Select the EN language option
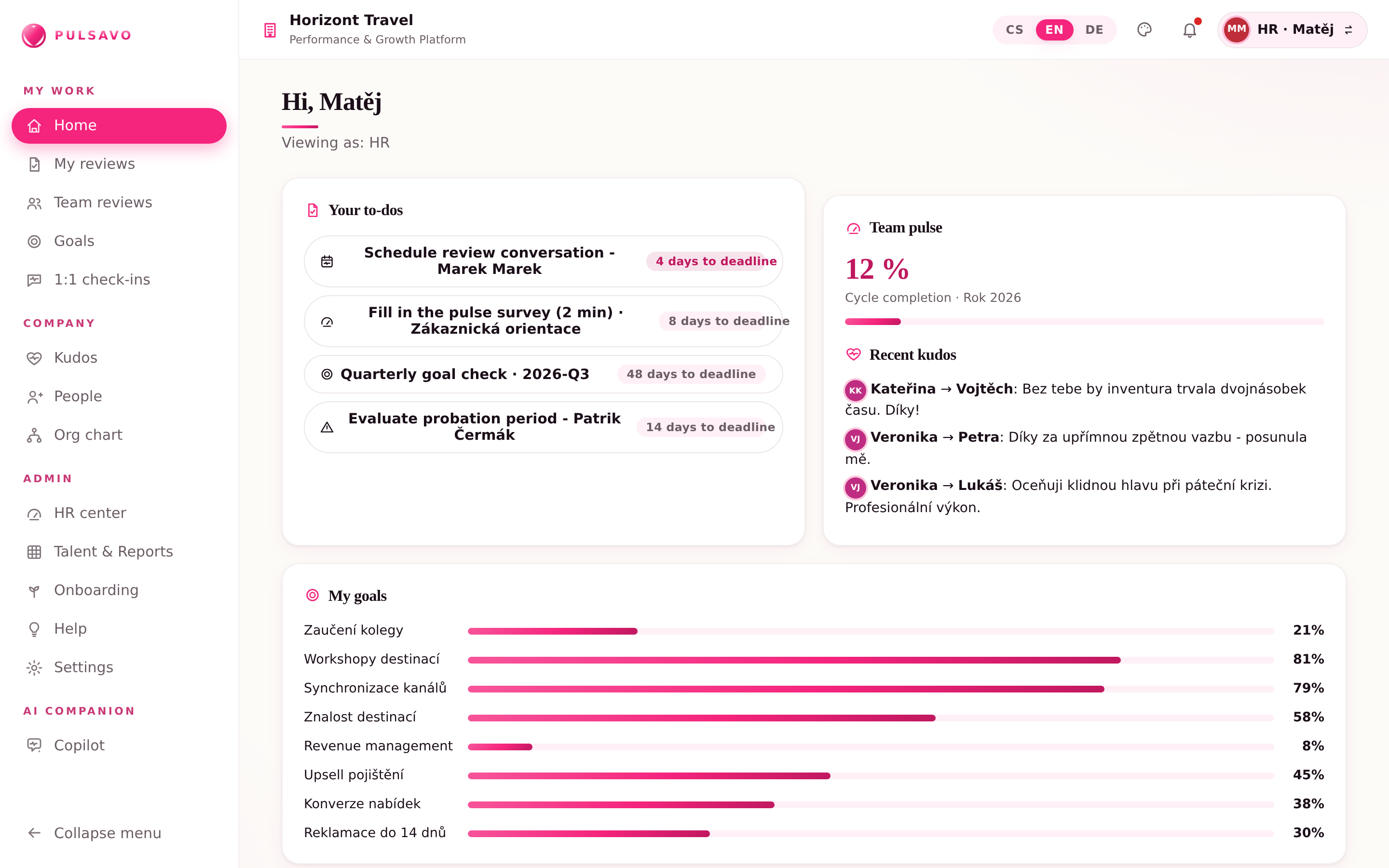 (x=1054, y=30)
